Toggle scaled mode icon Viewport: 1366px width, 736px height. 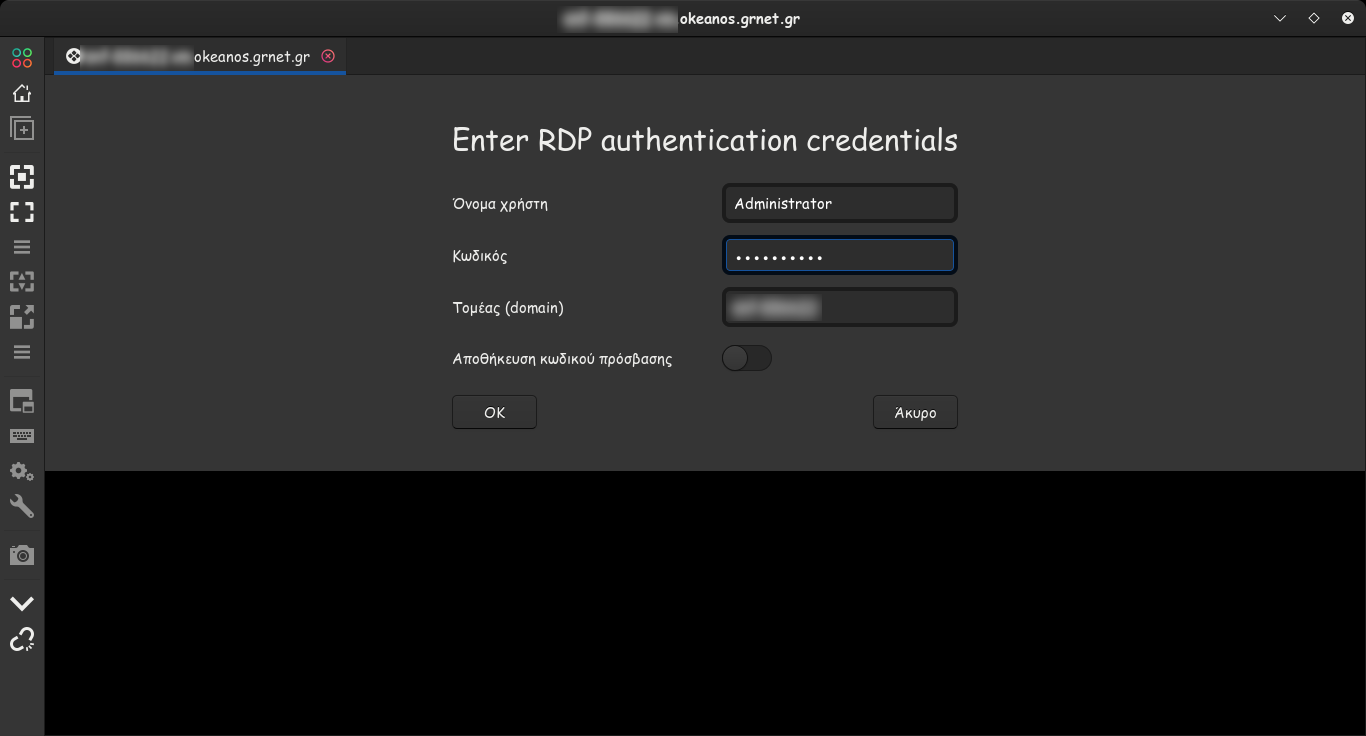[22, 317]
